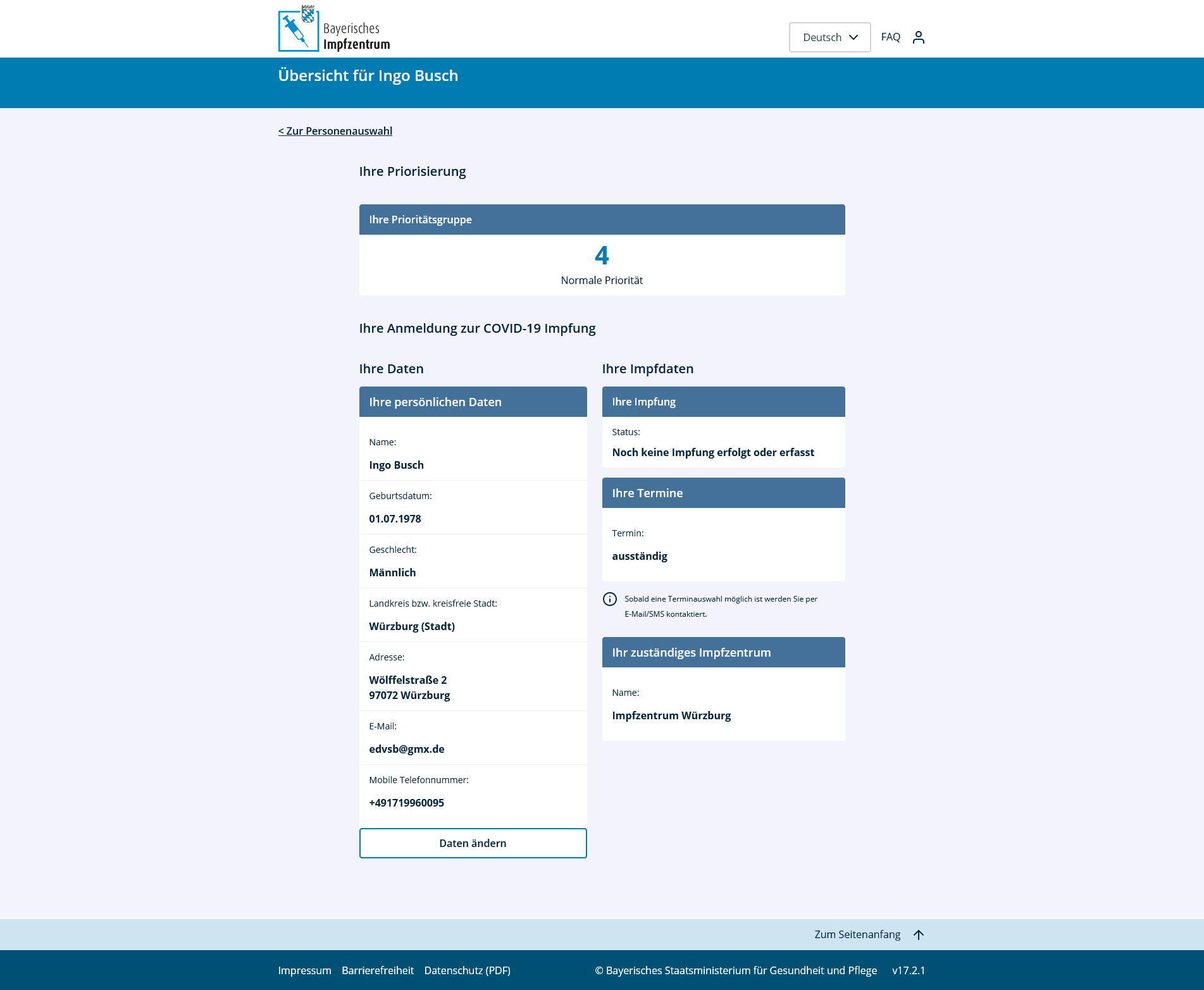Screen dimensions: 1204x990
Task: Click the vaccination status text
Action: tap(713, 452)
